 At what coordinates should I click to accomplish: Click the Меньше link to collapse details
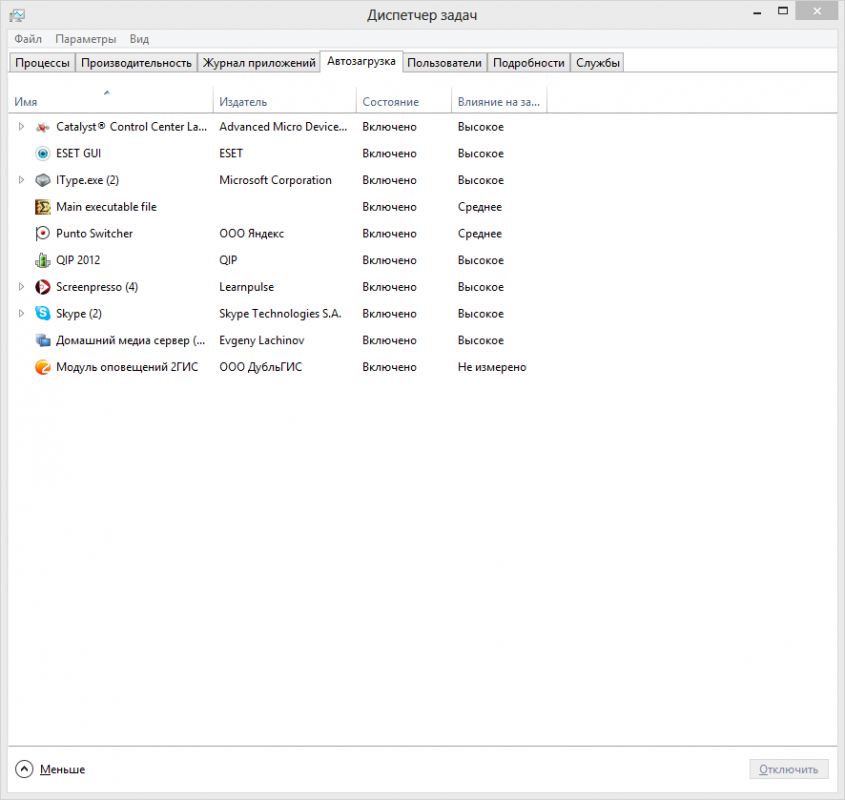coord(63,769)
